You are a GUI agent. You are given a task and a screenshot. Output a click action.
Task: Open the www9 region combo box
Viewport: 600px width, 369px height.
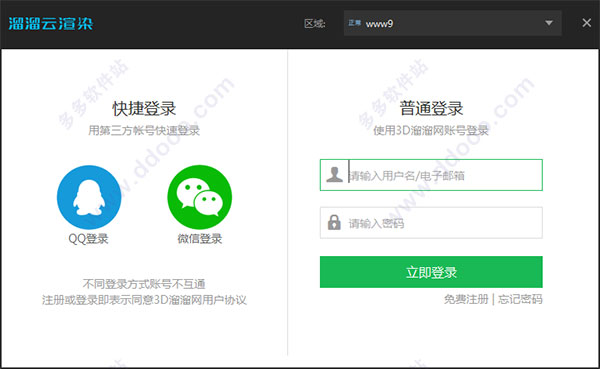tap(453, 23)
